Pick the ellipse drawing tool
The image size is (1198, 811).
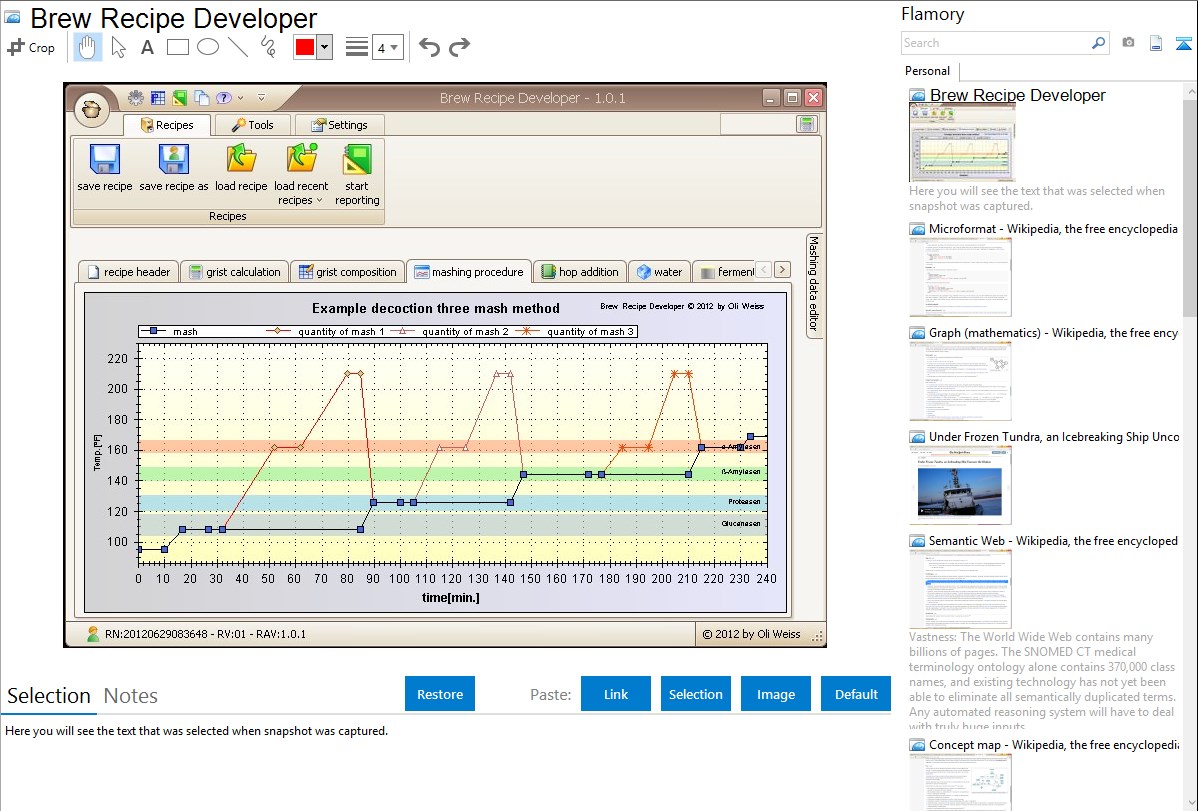(x=208, y=47)
